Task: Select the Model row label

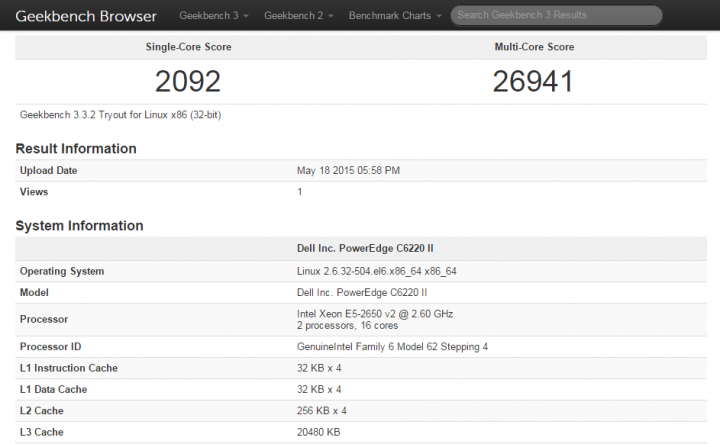Action: pyautogui.click(x=34, y=292)
